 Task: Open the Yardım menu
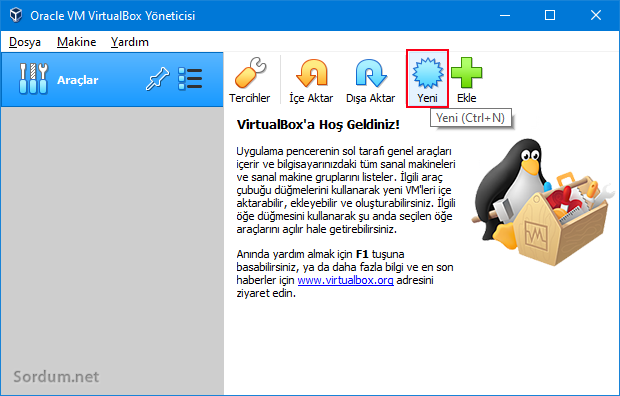[130, 42]
